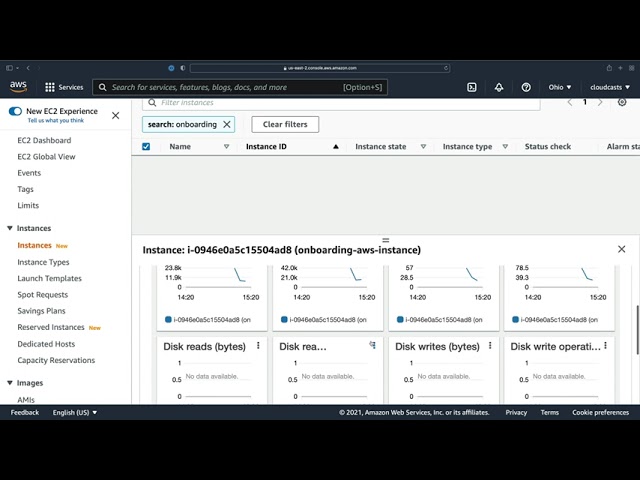Click the AWS logo home icon
The height and width of the screenshot is (480, 640).
(x=18, y=87)
